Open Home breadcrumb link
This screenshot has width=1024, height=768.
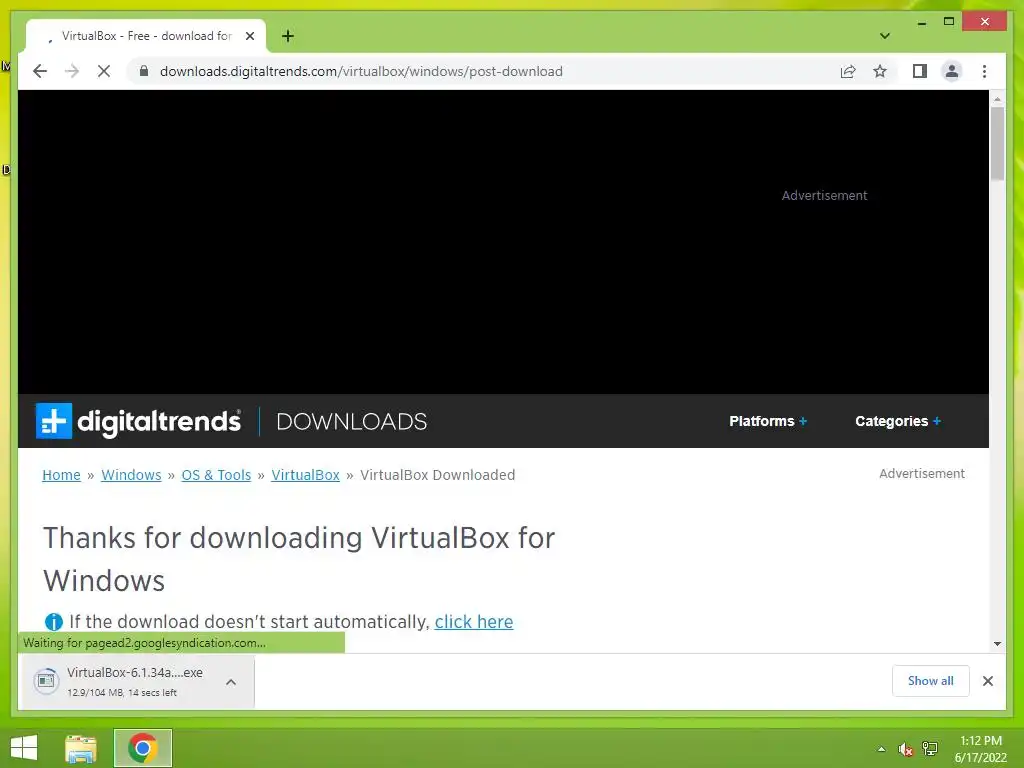point(61,475)
